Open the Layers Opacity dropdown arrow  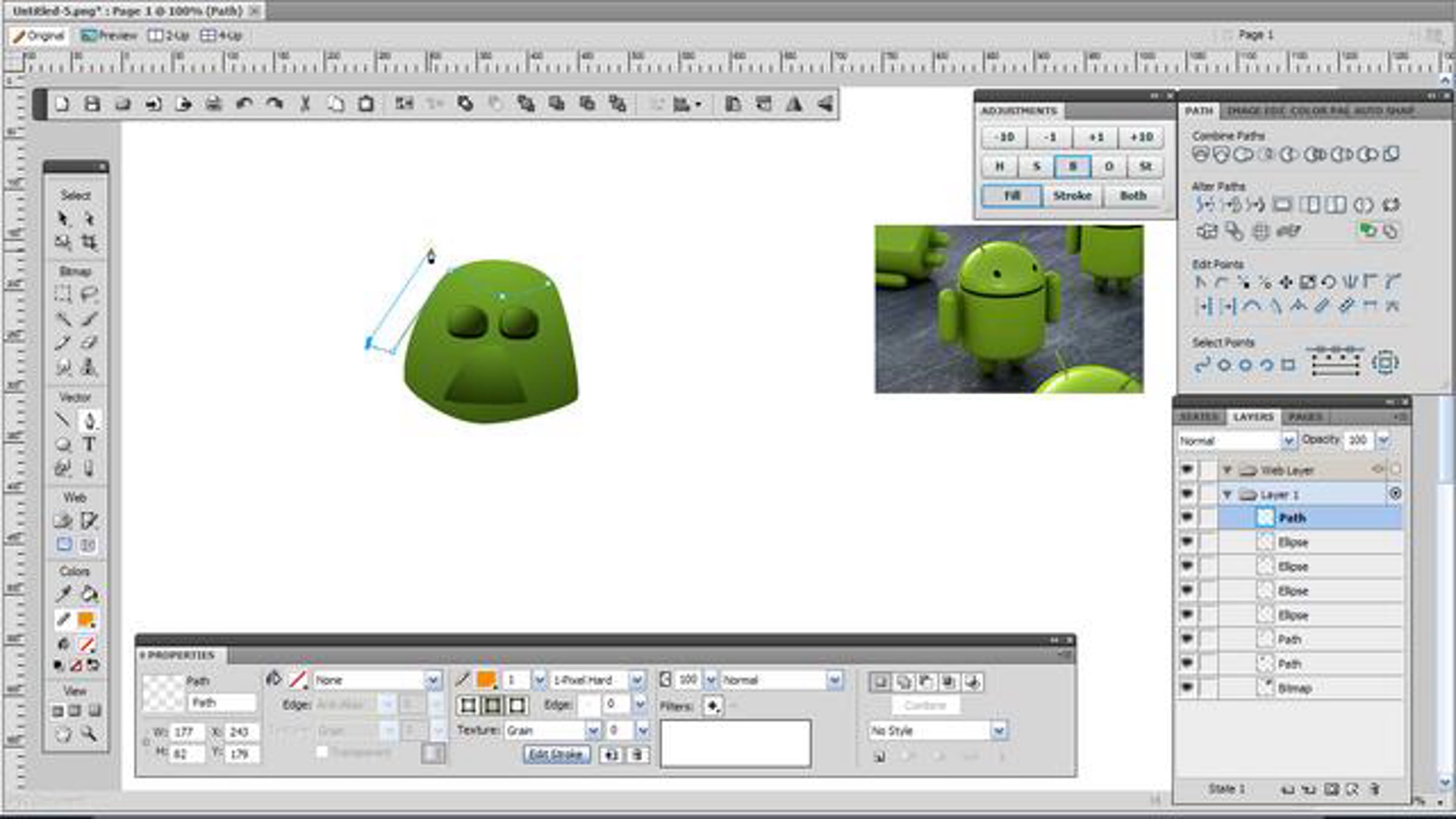pyautogui.click(x=1383, y=440)
